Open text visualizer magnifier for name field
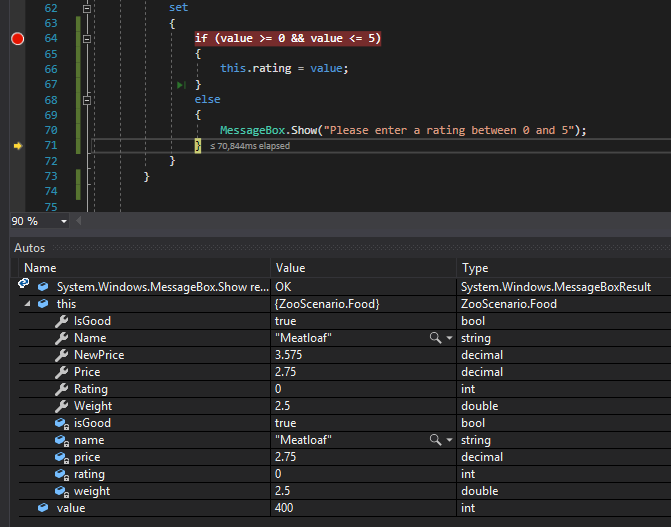This screenshot has width=671, height=527. [x=435, y=440]
